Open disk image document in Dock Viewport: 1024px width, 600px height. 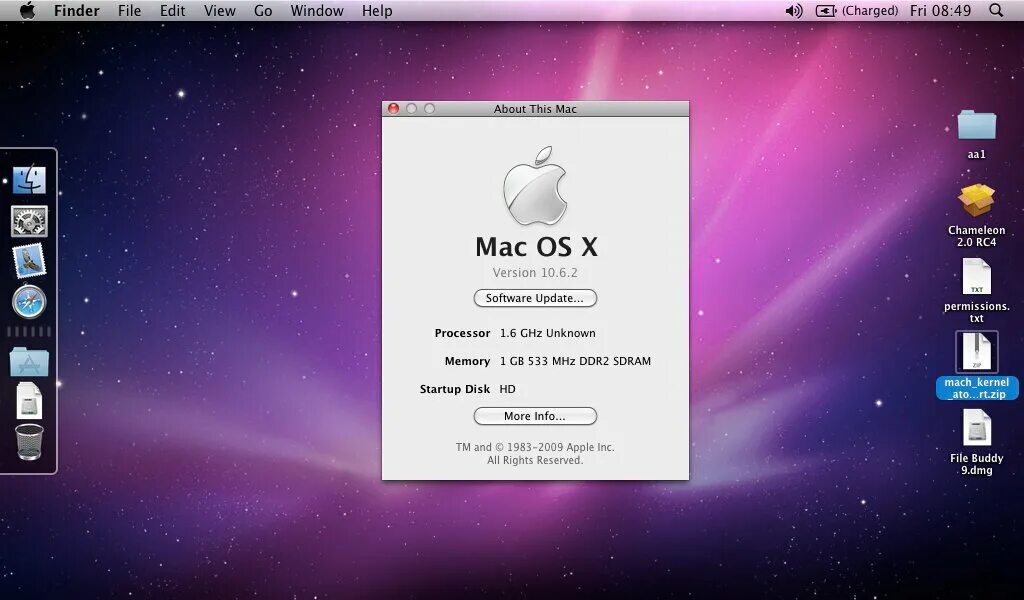pyautogui.click(x=29, y=400)
